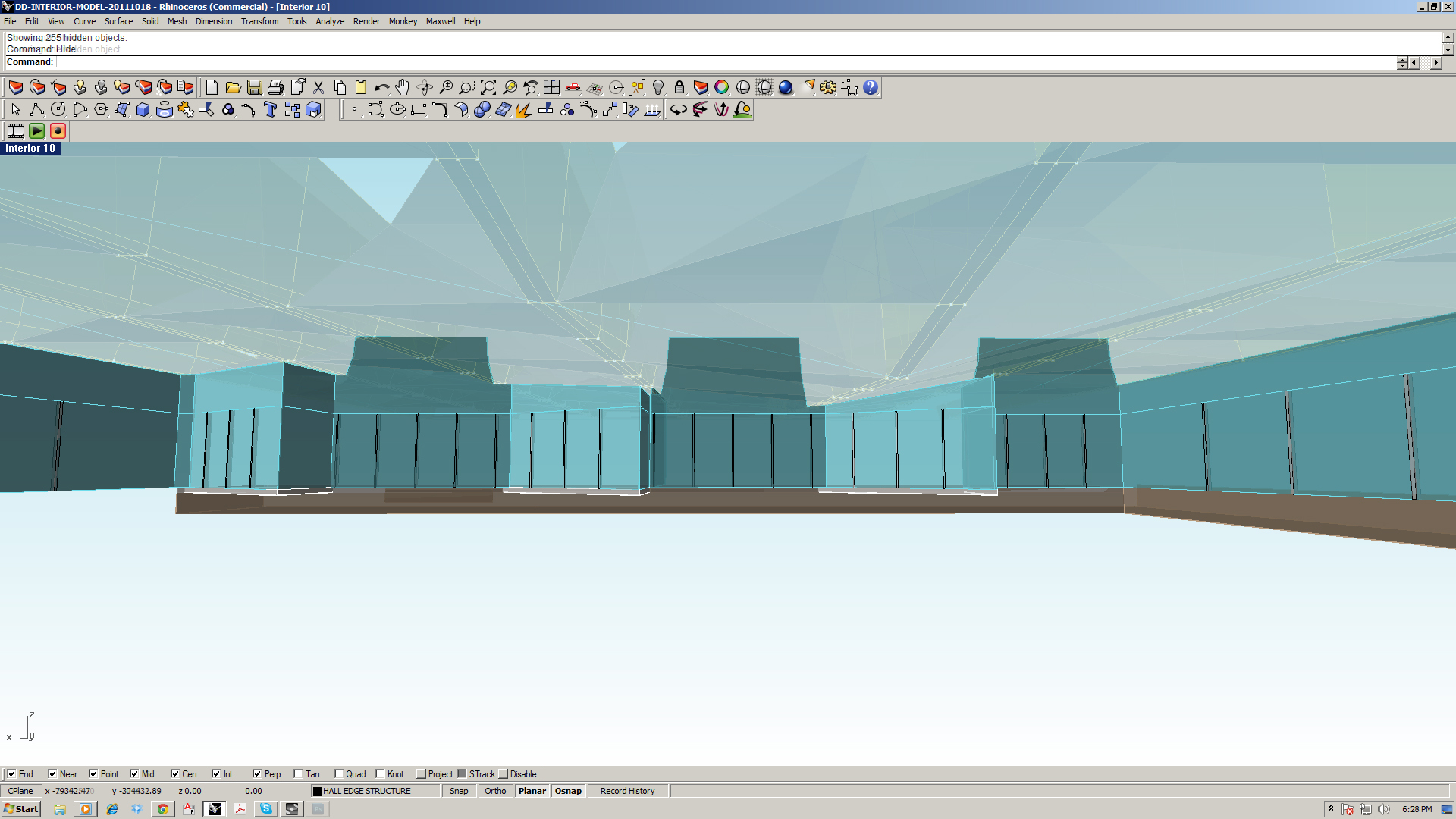Screen dimensions: 1456x819
Task: Enable the Quad osnap checkbox
Action: point(339,774)
